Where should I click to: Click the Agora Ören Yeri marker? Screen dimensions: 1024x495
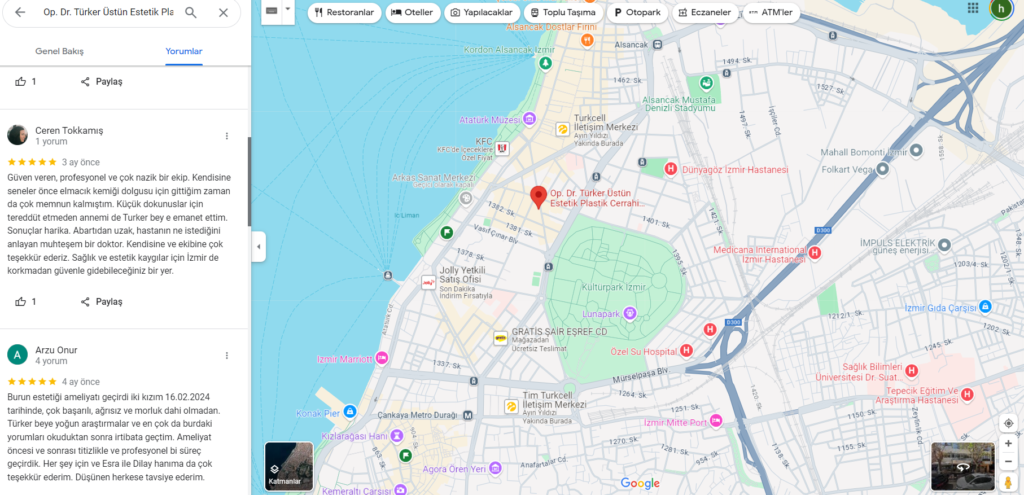point(495,468)
